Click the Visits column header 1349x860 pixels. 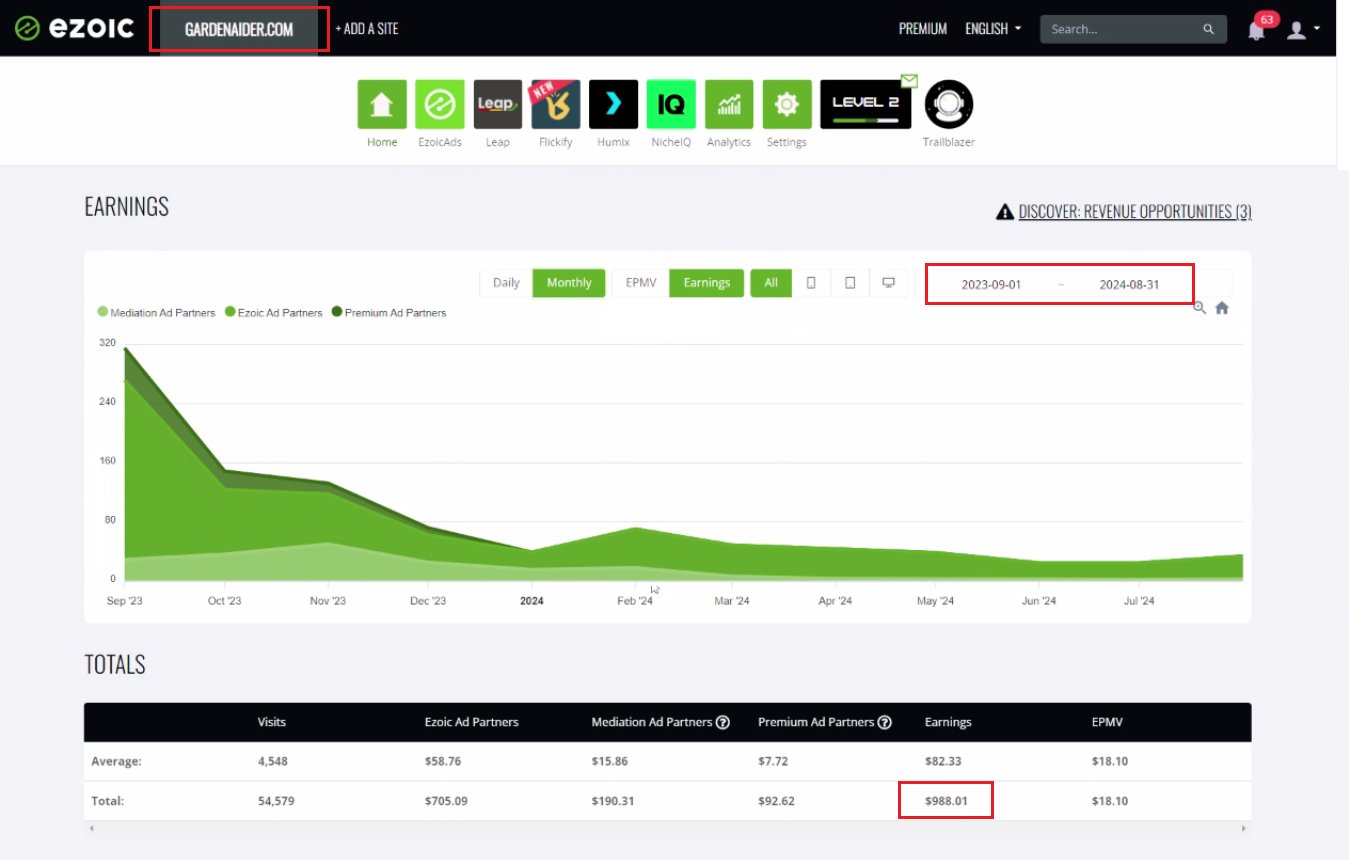pos(272,722)
